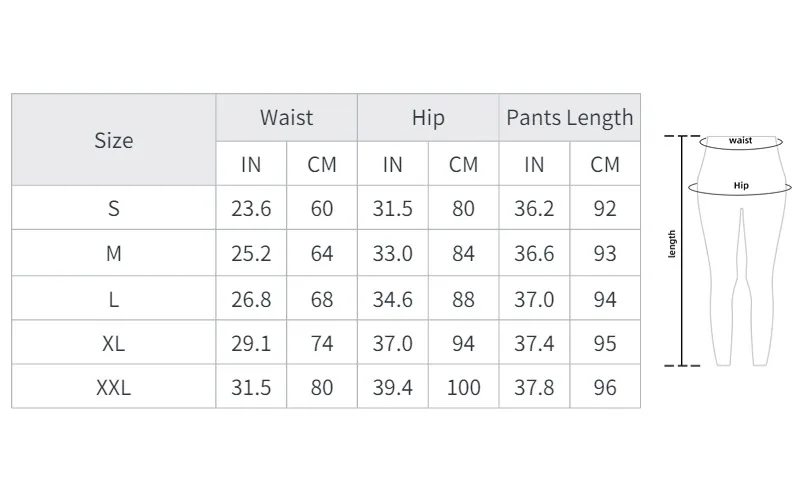Click the 34.6 hip inch cell
The image size is (800, 500).
[393, 299]
